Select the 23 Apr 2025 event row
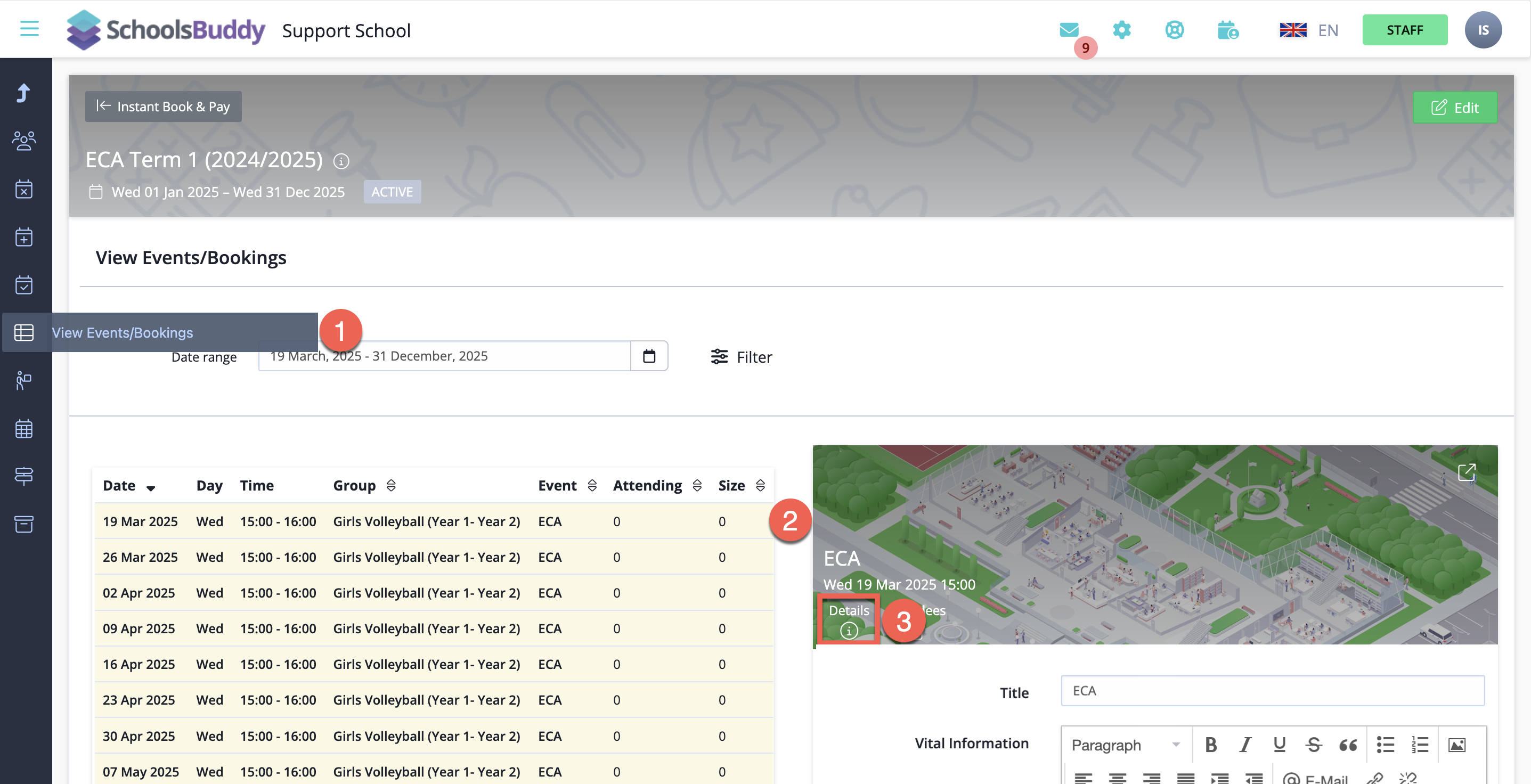 pyautogui.click(x=434, y=700)
